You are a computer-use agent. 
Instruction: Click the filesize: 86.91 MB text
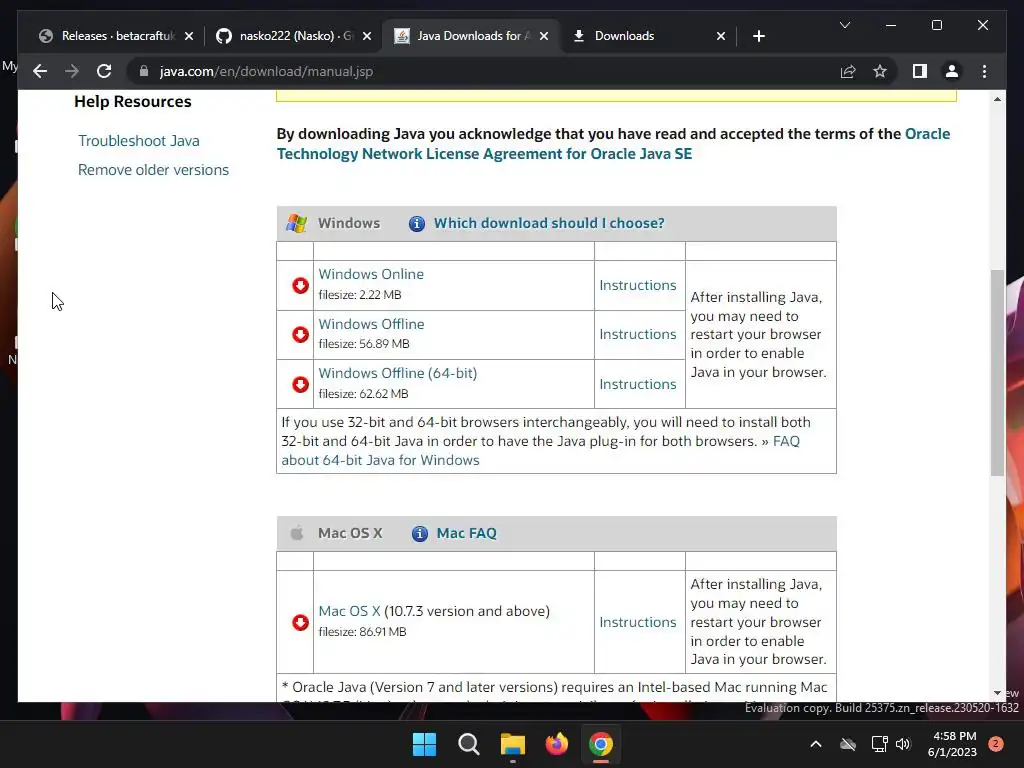click(x=362, y=632)
